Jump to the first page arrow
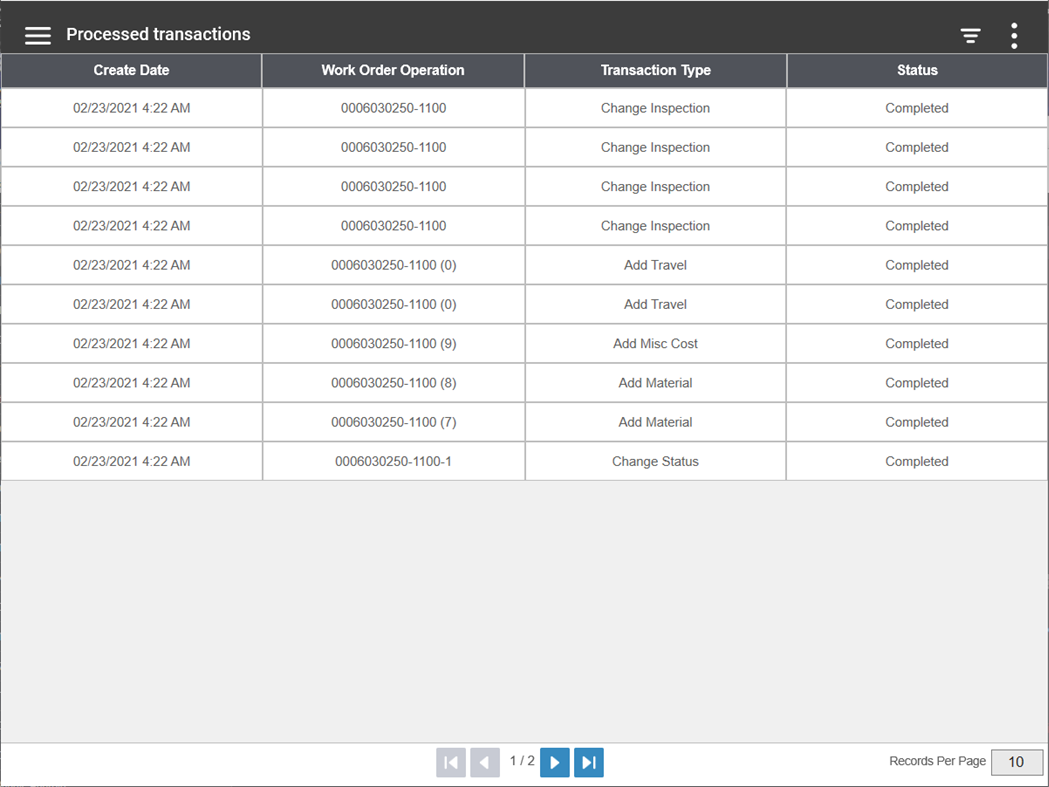This screenshot has height=787, width=1049. coord(450,762)
